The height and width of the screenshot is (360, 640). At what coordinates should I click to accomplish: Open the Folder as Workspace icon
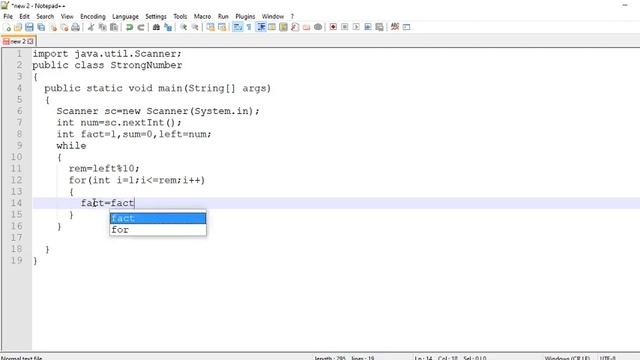(x=306, y=27)
